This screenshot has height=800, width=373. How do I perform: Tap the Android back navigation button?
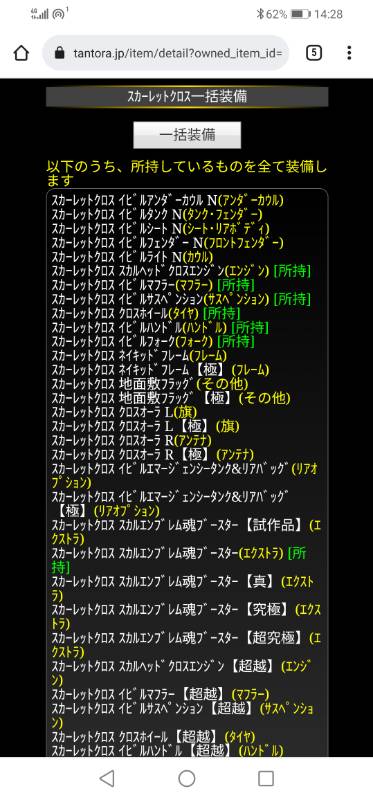click(x=107, y=778)
